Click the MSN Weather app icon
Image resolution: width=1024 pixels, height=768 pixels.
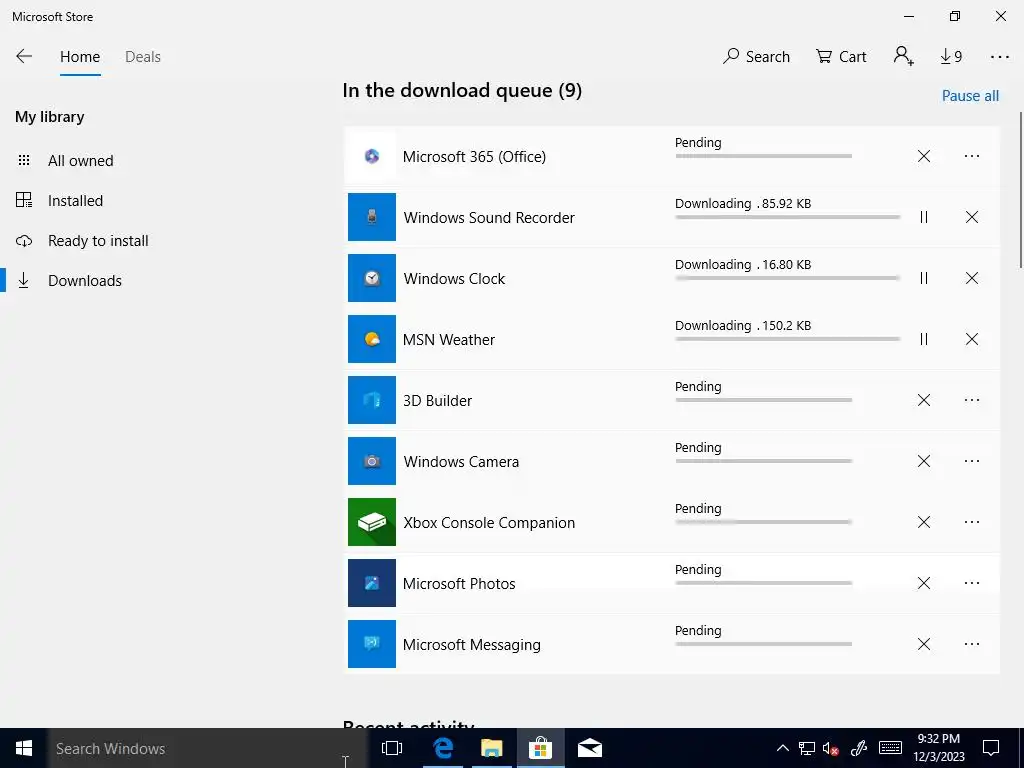[372, 339]
